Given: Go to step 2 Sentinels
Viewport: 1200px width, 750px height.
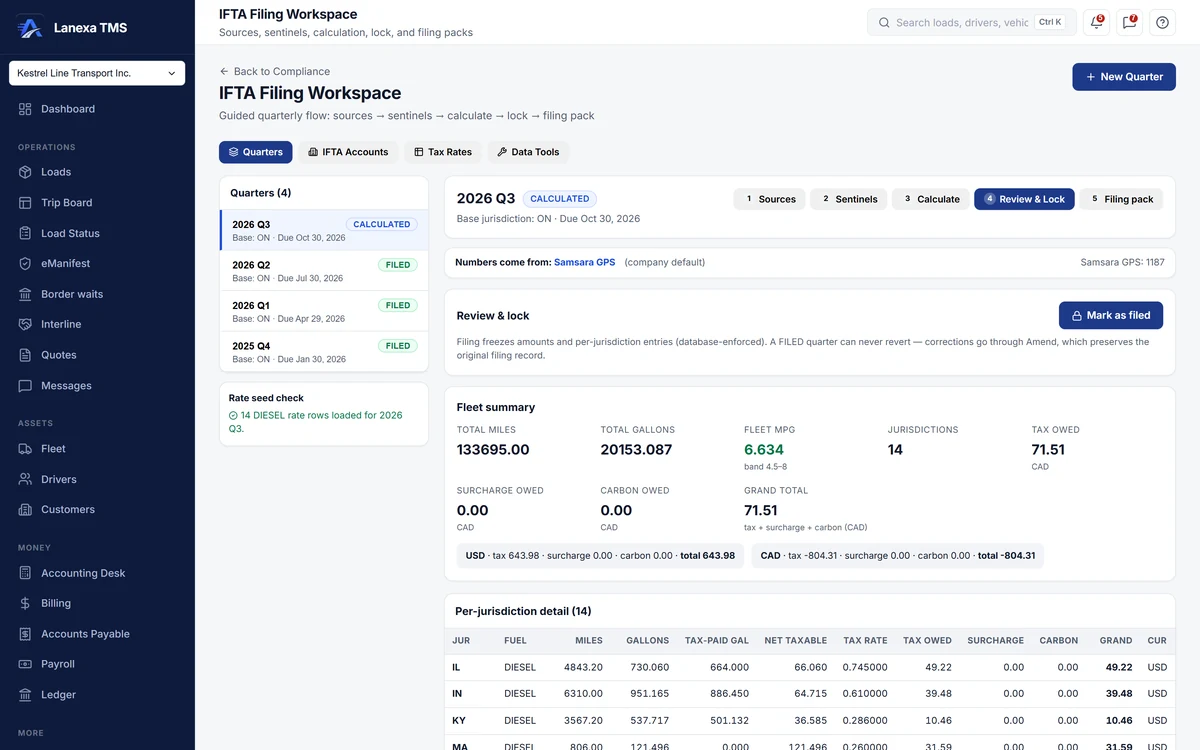Looking at the screenshot, I should pyautogui.click(x=849, y=199).
